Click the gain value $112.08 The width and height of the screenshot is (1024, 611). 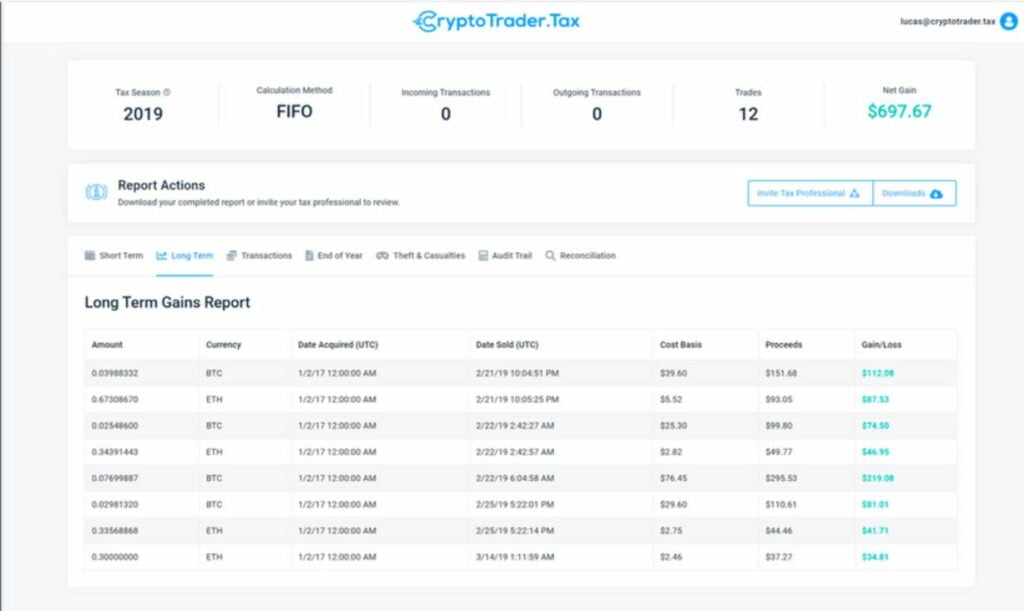coord(878,373)
